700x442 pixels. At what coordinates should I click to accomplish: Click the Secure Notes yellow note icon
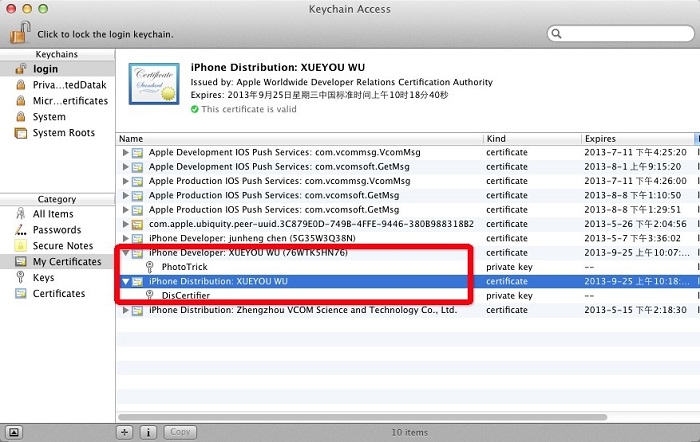click(21, 246)
